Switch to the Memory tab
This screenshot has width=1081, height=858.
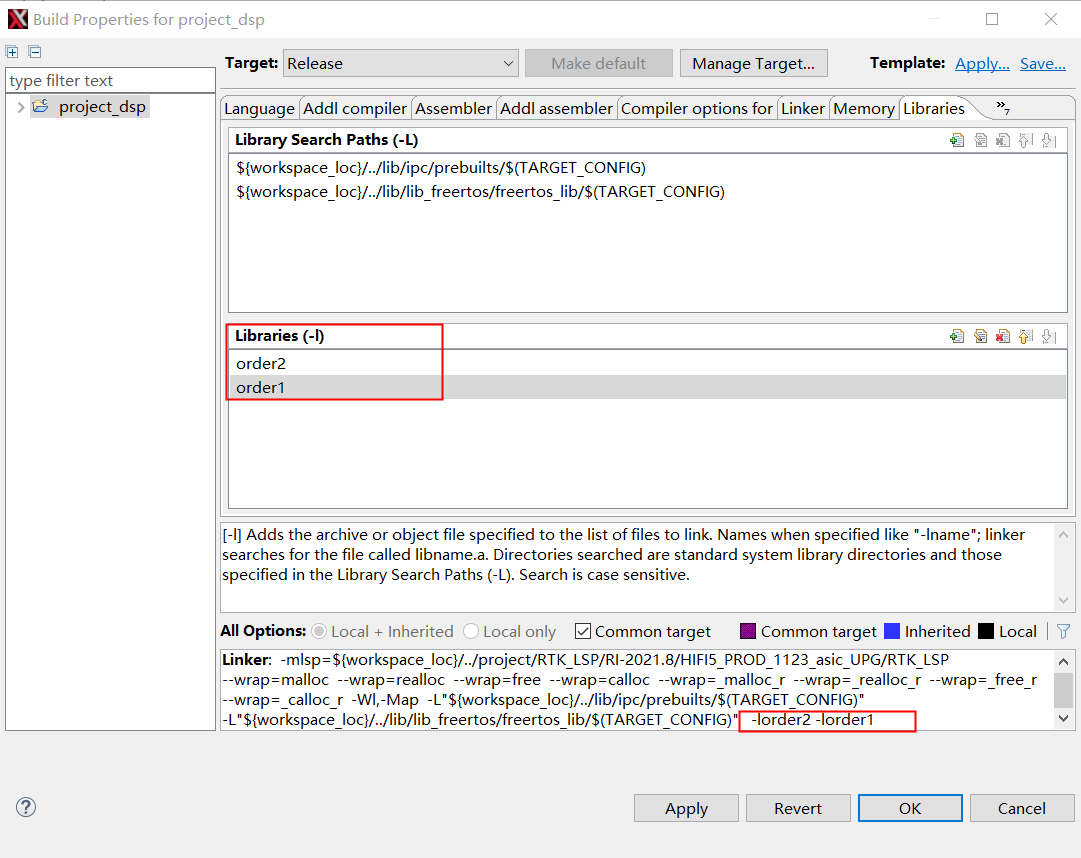tap(864, 108)
